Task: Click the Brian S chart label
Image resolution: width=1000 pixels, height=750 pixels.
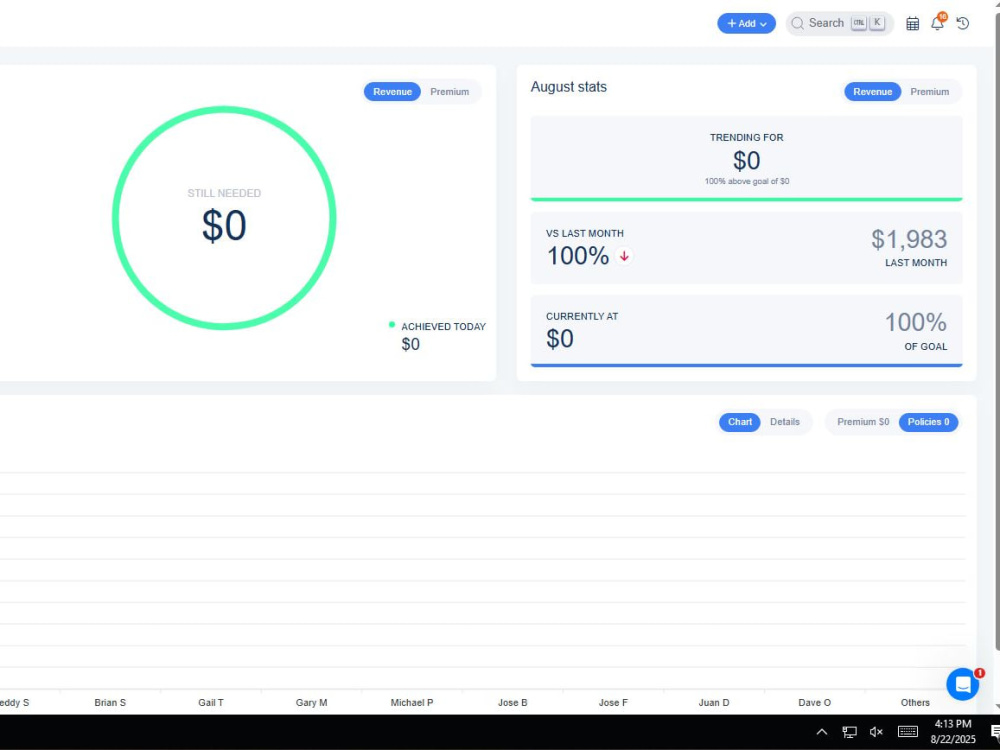Action: 110,703
